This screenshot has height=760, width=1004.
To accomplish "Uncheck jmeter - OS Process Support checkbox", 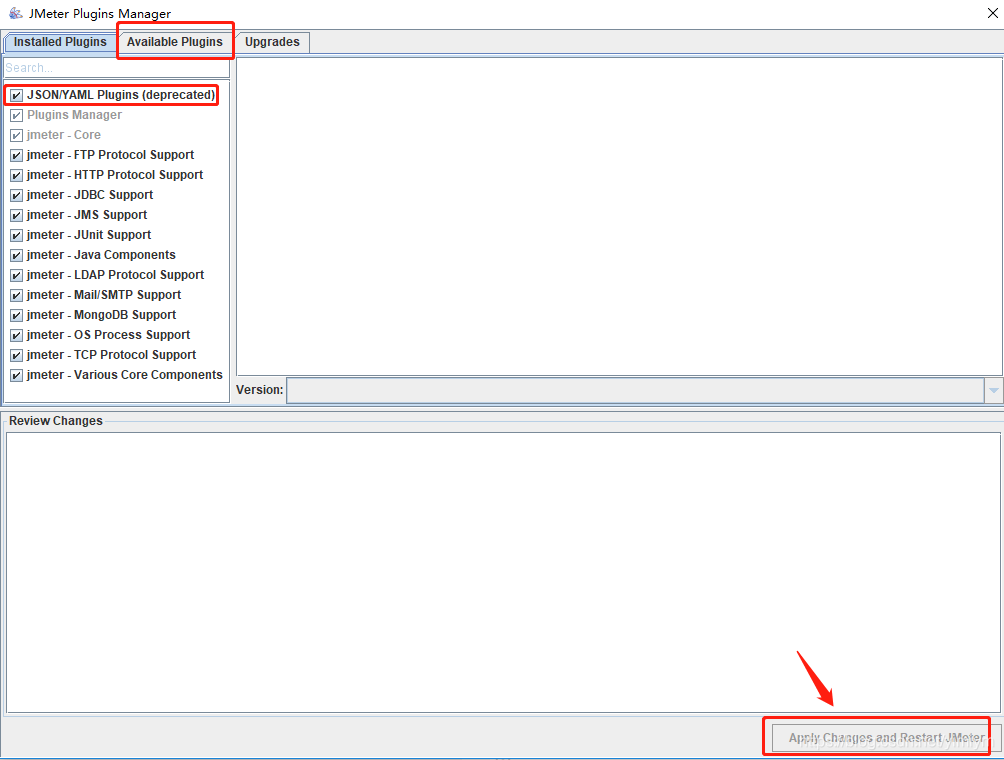I will click(x=17, y=336).
